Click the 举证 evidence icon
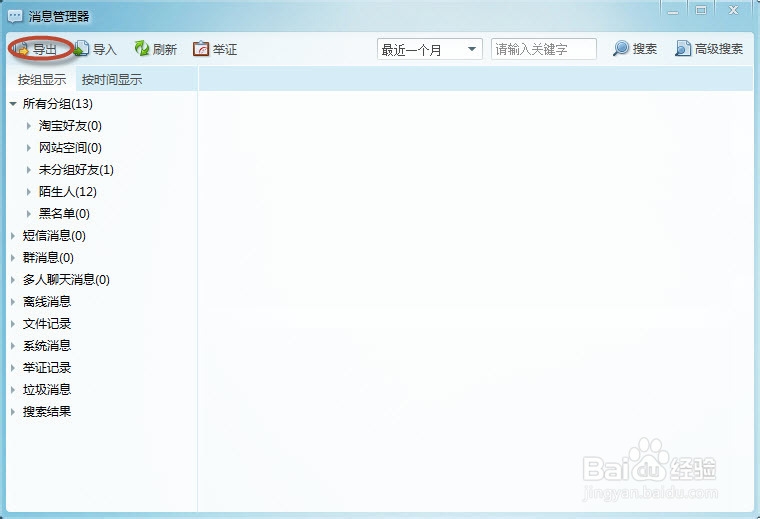This screenshot has width=760, height=519. point(201,48)
